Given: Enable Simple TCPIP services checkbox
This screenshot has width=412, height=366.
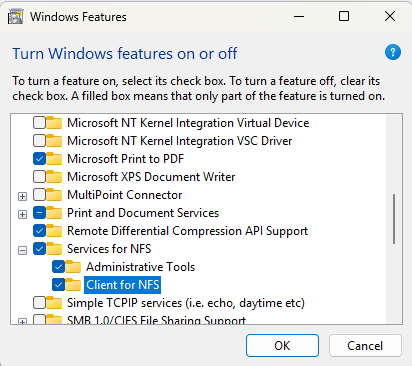Looking at the screenshot, I should (39, 303).
